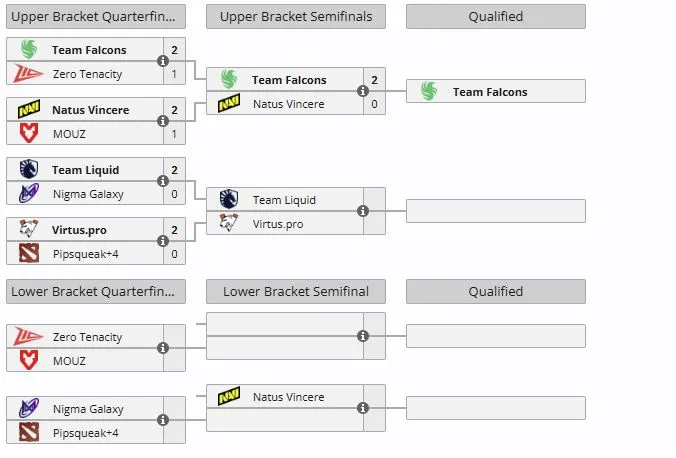The width and height of the screenshot is (676, 458).
Task: Open info icon of Natus Vincere lower bracket semifinal
Action: pos(363,408)
